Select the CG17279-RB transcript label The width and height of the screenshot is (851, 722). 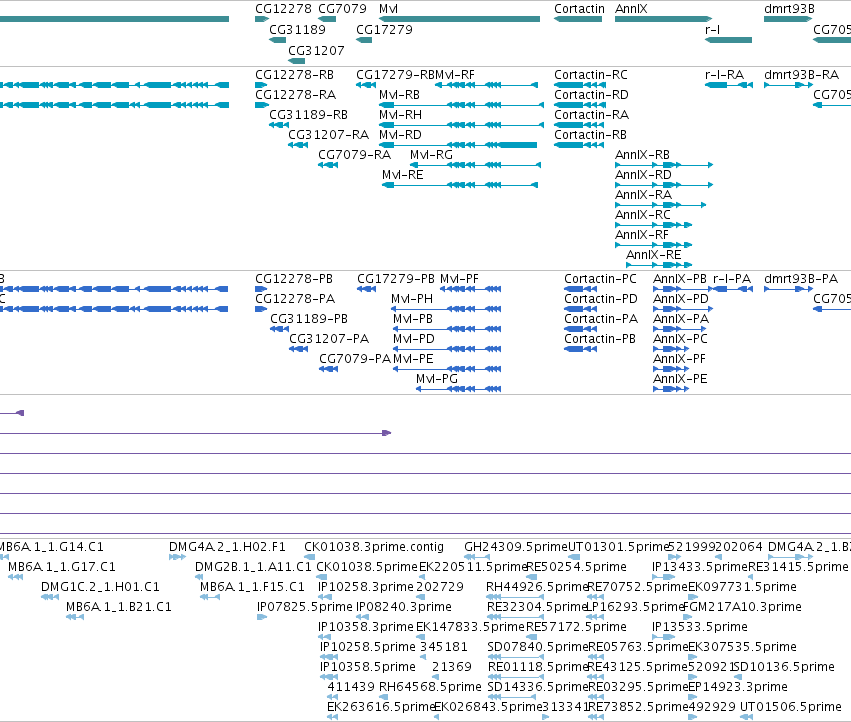[395, 74]
